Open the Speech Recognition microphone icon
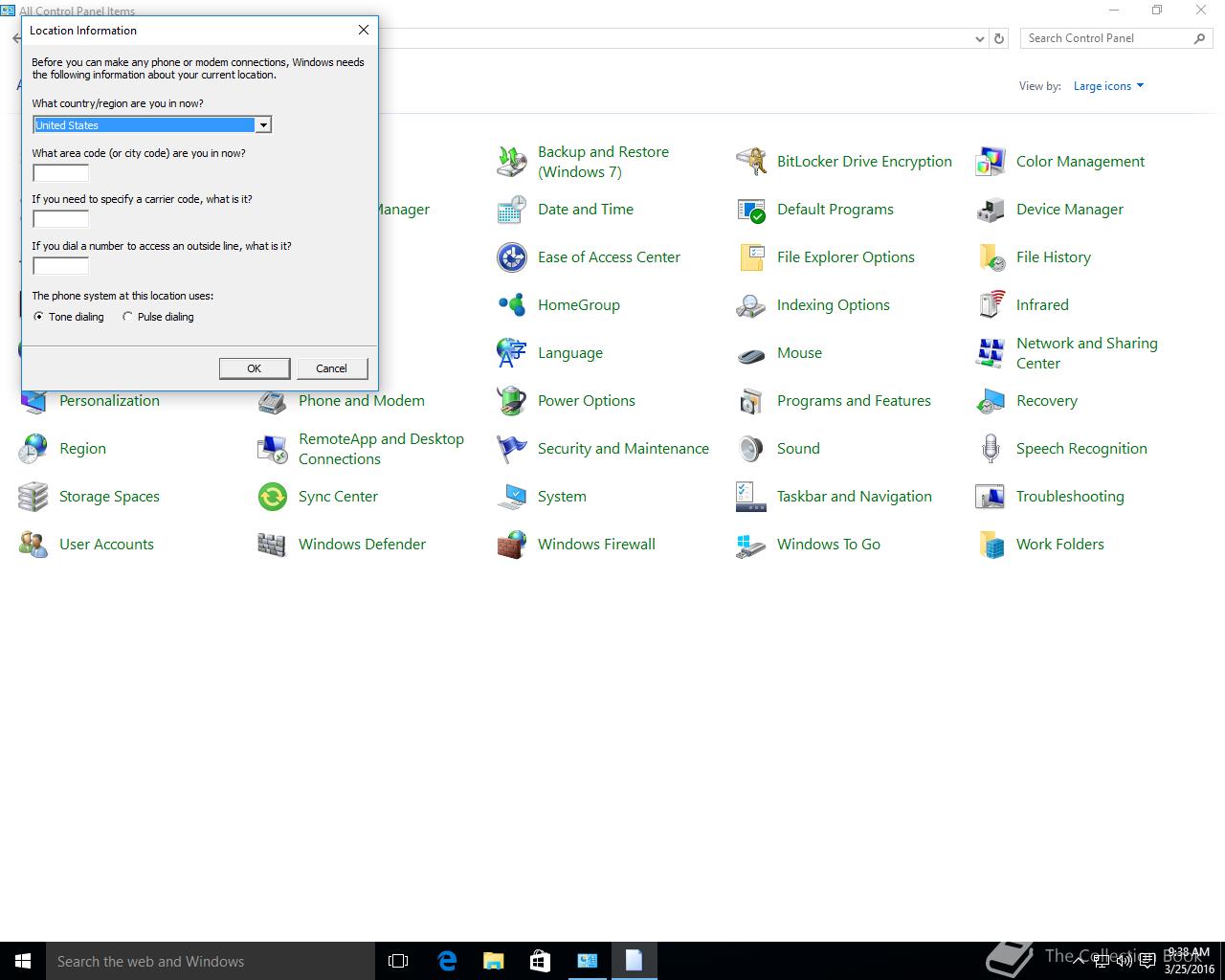Screen dimensions: 1225x980 click(x=991, y=449)
